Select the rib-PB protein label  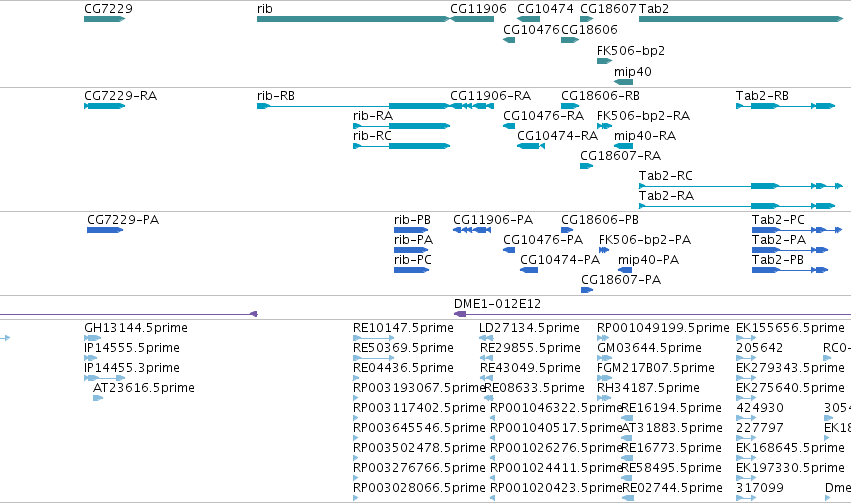[x=412, y=220]
